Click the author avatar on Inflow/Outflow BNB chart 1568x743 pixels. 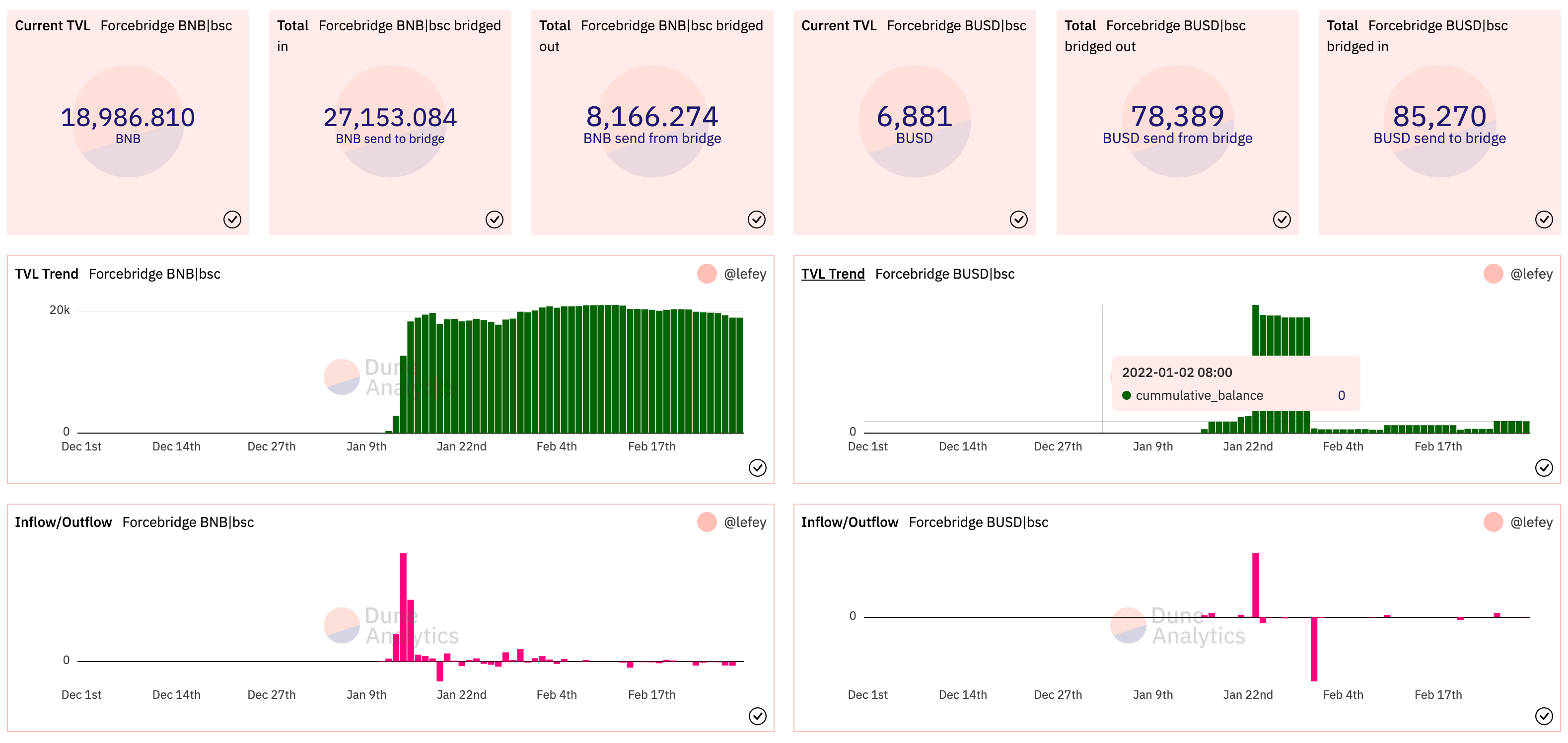(x=707, y=522)
